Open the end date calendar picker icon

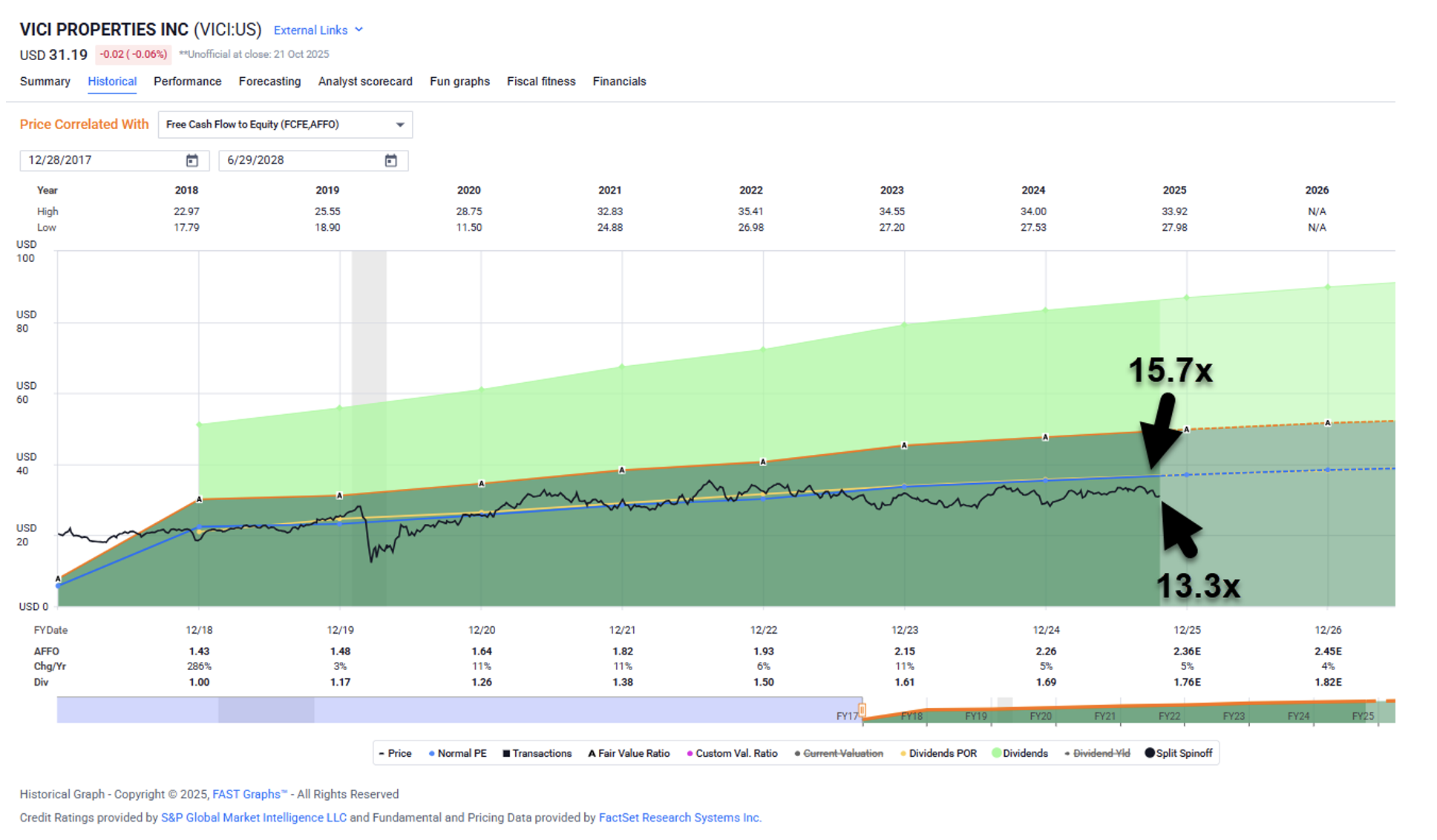(x=391, y=160)
